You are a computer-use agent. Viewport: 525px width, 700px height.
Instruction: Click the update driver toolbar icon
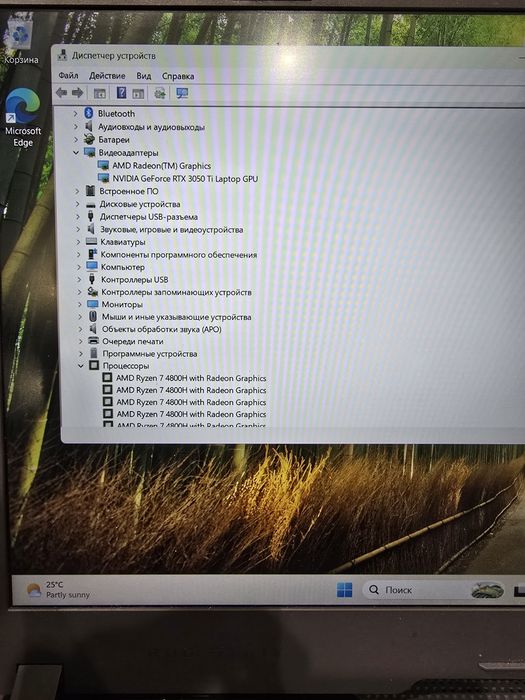tap(160, 93)
